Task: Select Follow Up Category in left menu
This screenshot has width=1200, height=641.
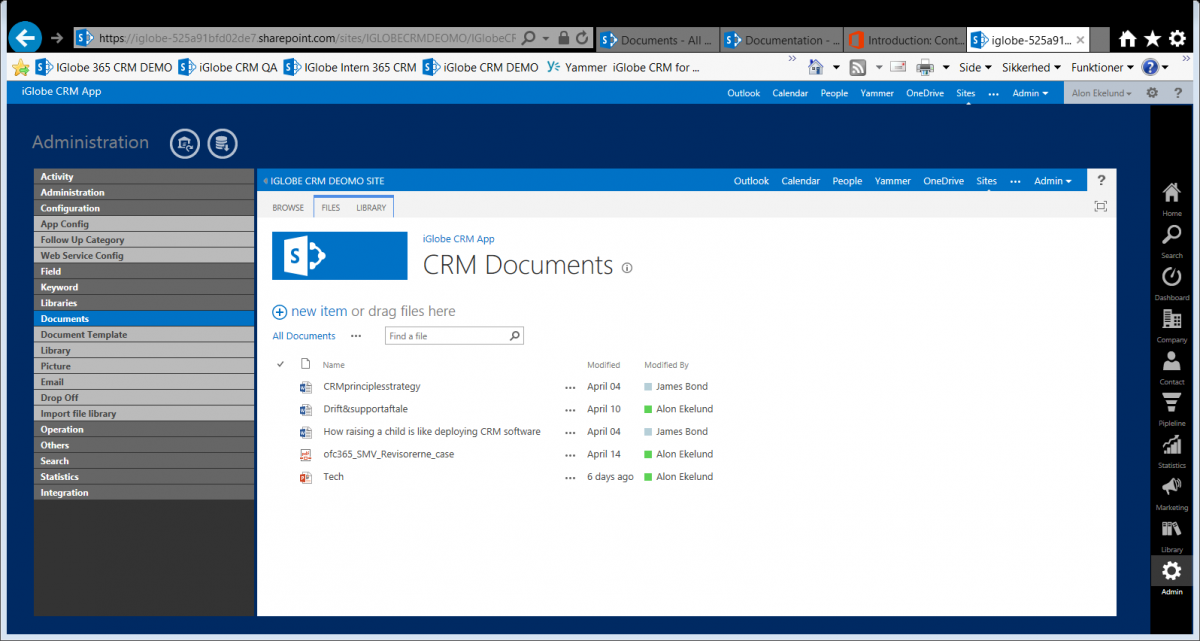Action: [144, 240]
